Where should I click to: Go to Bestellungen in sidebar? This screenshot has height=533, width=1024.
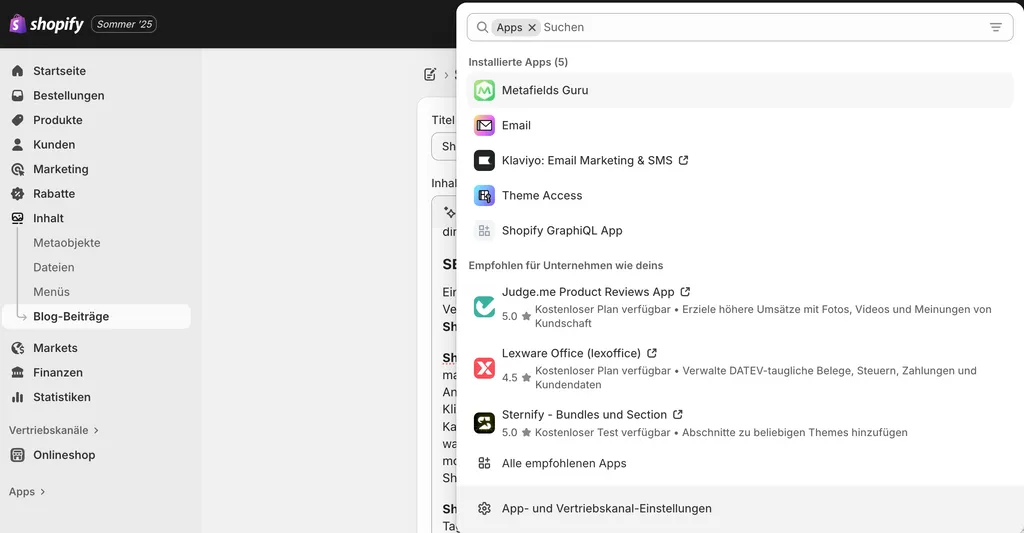click(x=68, y=96)
